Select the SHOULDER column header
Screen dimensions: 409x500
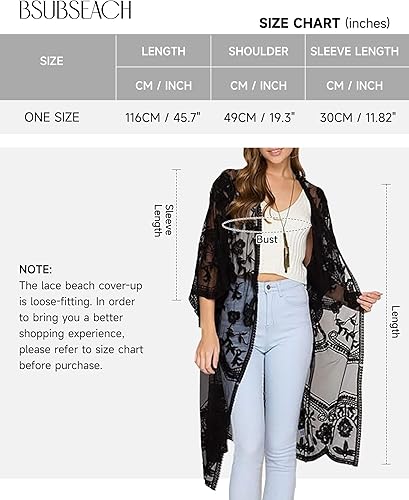(258, 51)
